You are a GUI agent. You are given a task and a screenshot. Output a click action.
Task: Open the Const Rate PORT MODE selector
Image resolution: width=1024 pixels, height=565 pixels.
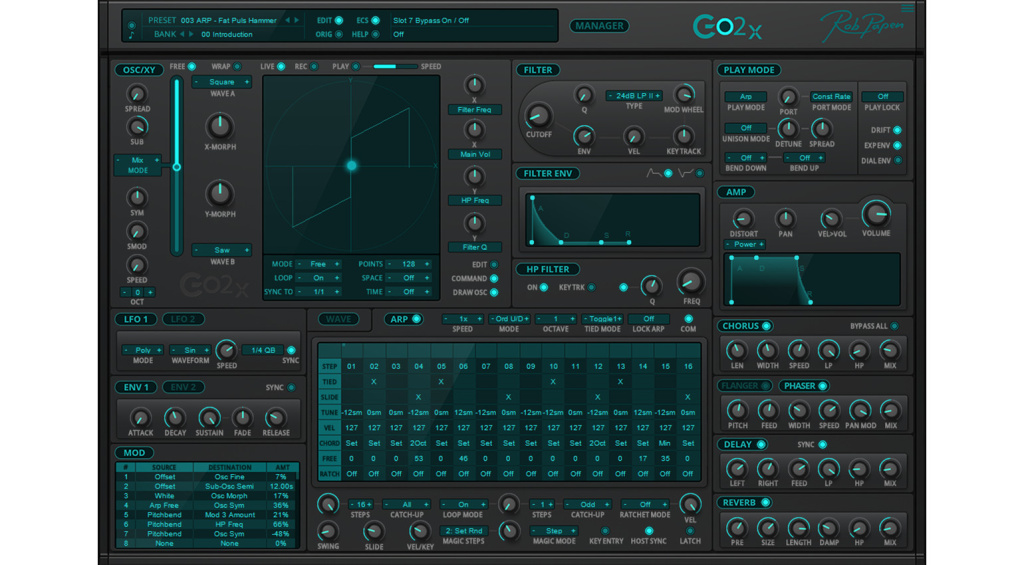click(x=831, y=97)
